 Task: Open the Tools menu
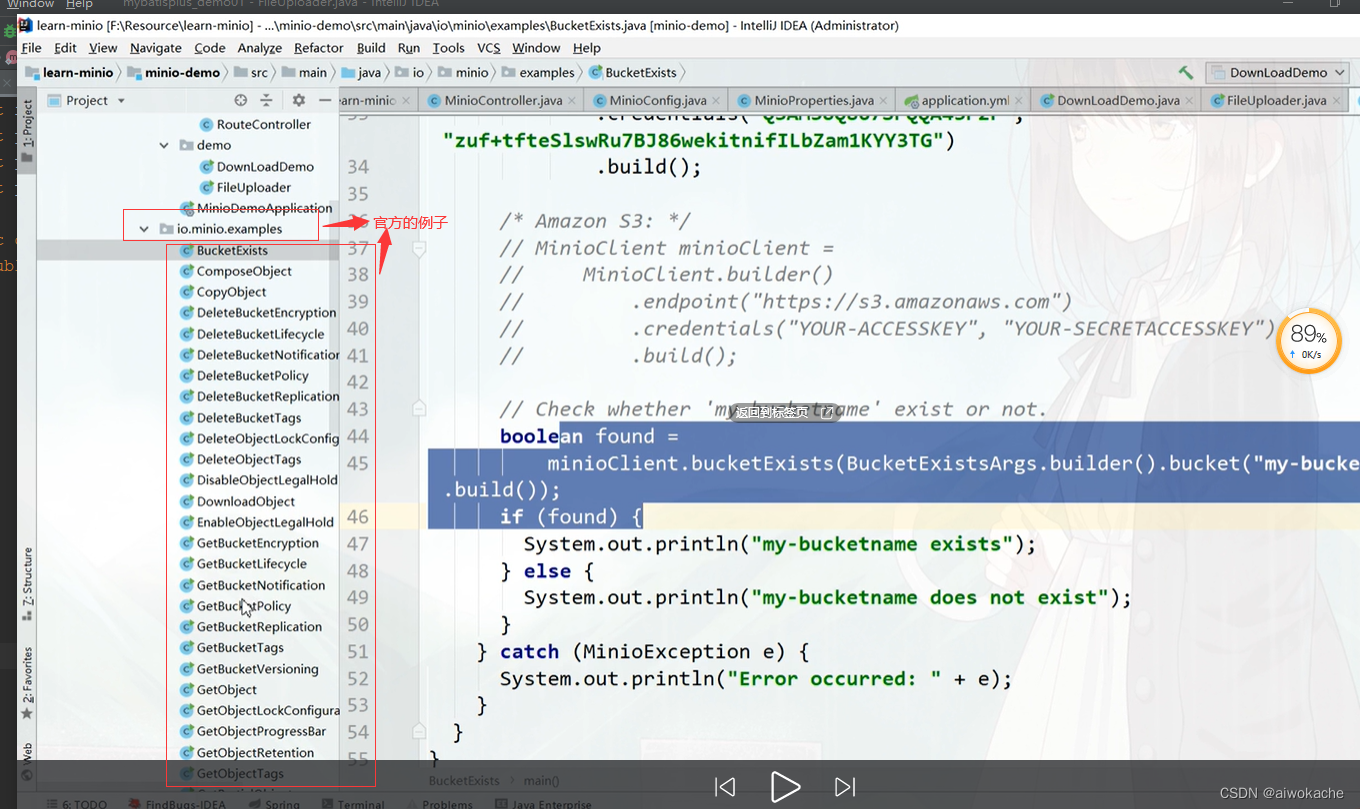(449, 47)
